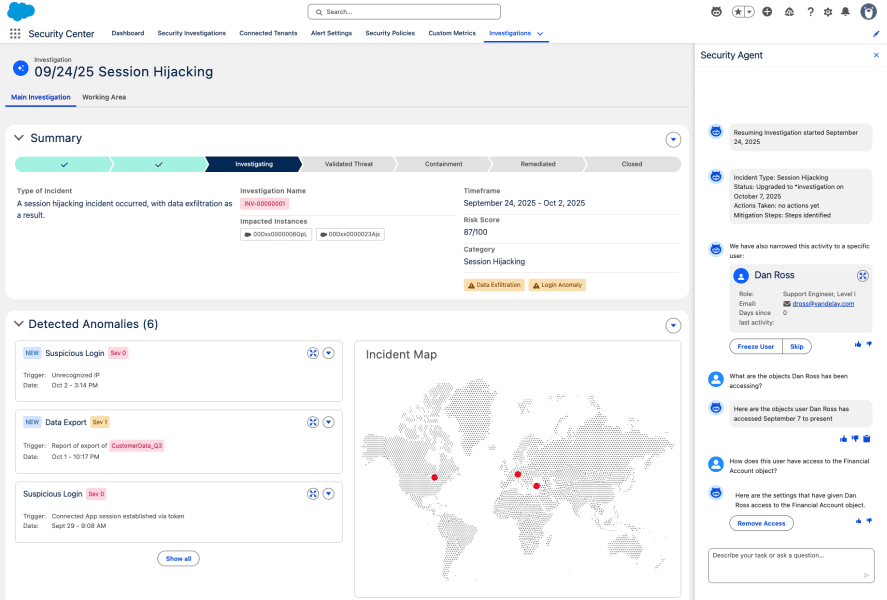Open Salesforce Setup gear icon
The width and height of the screenshot is (887, 600).
point(828,12)
